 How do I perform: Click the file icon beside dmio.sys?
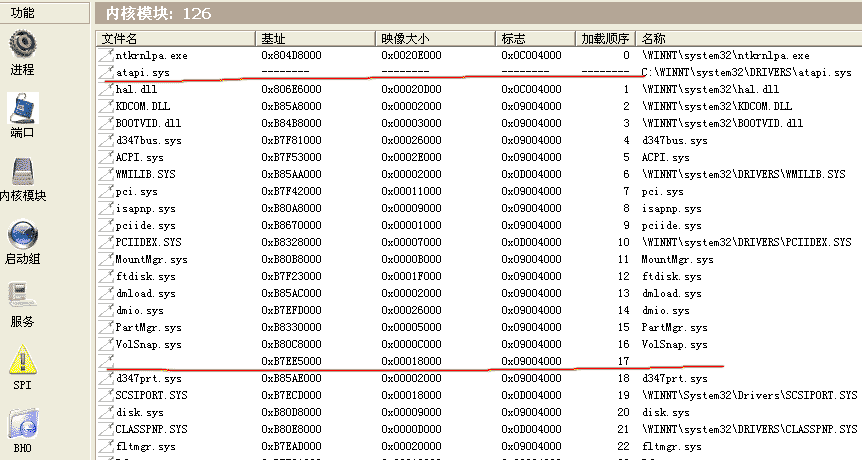pos(106,311)
